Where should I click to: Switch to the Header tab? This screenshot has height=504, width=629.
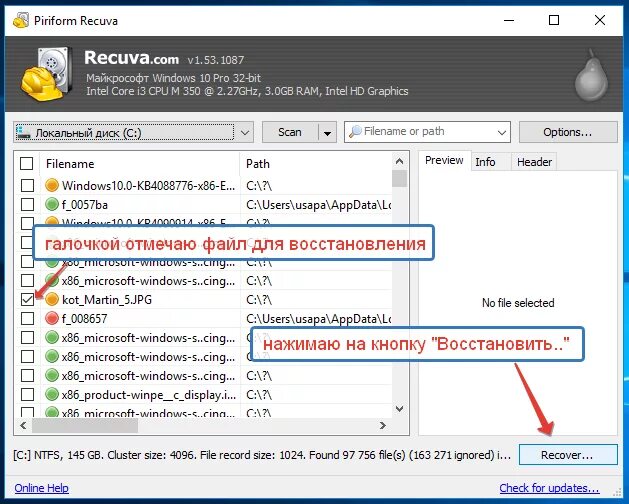(x=534, y=162)
